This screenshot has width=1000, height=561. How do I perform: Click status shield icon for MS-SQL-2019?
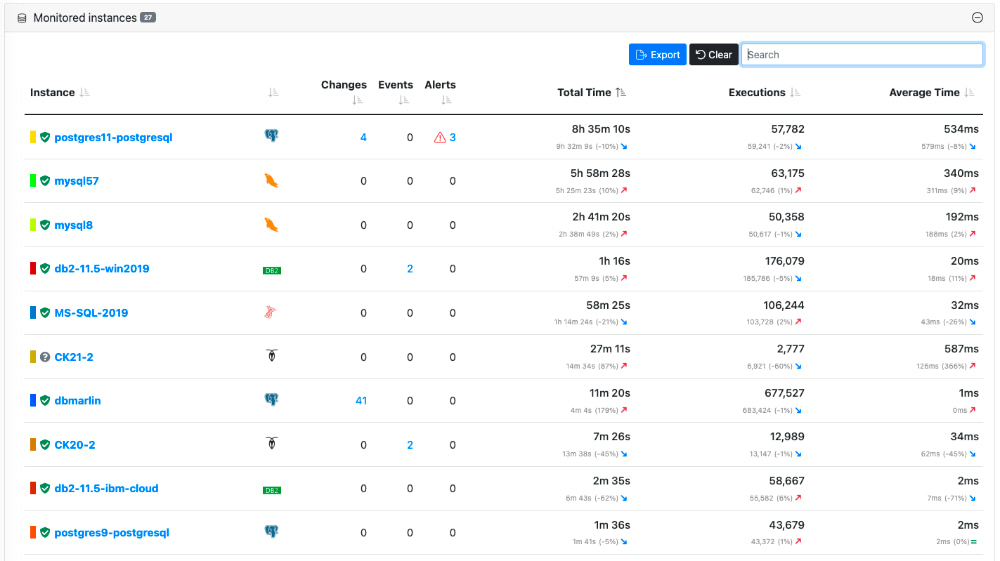point(45,313)
